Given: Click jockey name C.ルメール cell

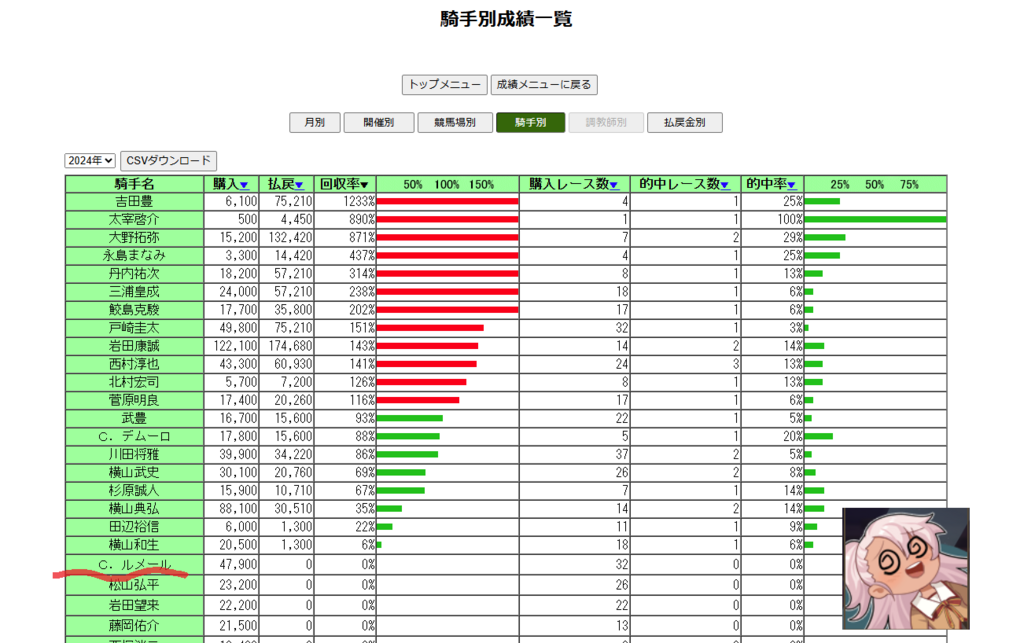Looking at the screenshot, I should pyautogui.click(x=134, y=565).
